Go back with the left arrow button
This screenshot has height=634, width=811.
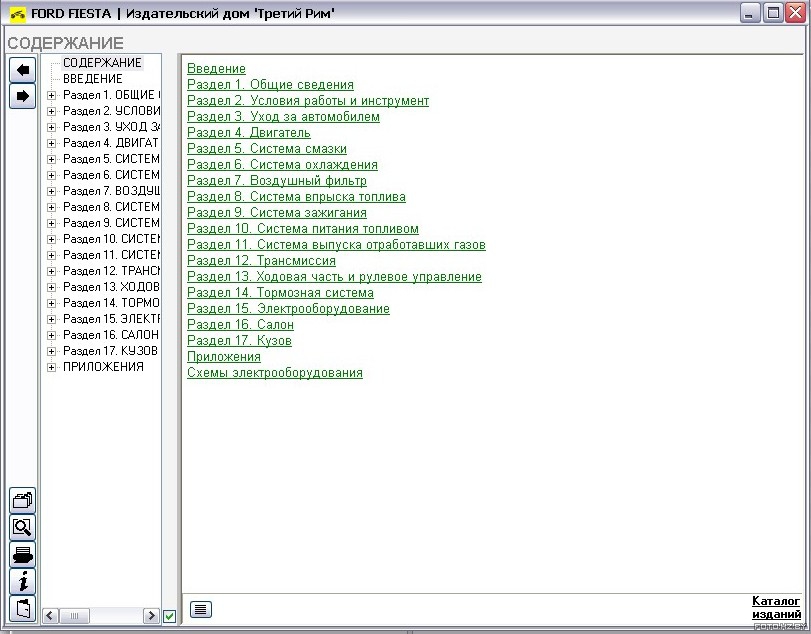pyautogui.click(x=22, y=70)
